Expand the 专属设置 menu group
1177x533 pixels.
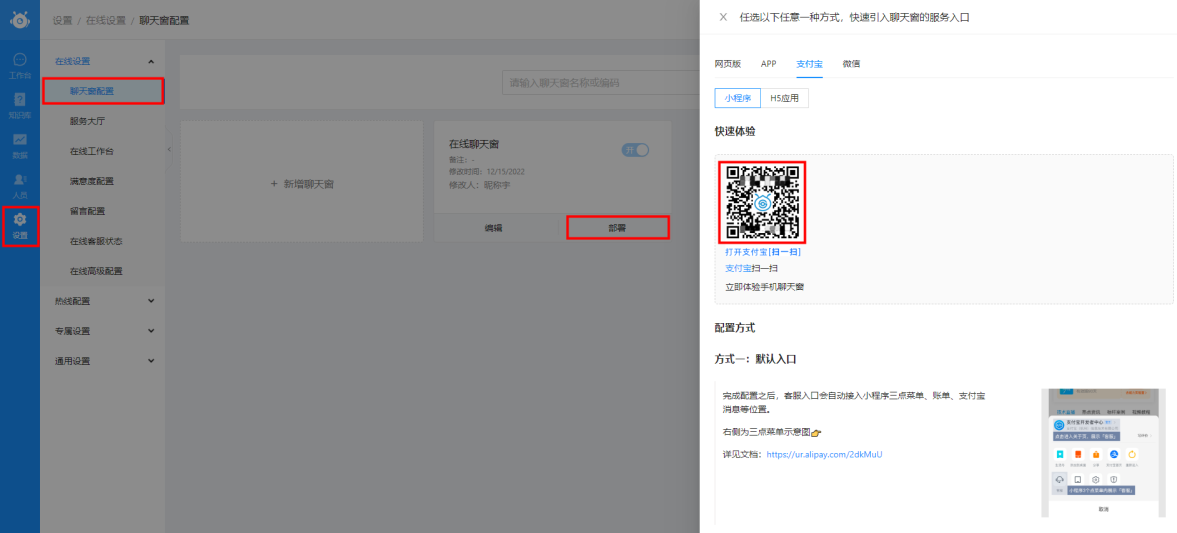click(104, 331)
